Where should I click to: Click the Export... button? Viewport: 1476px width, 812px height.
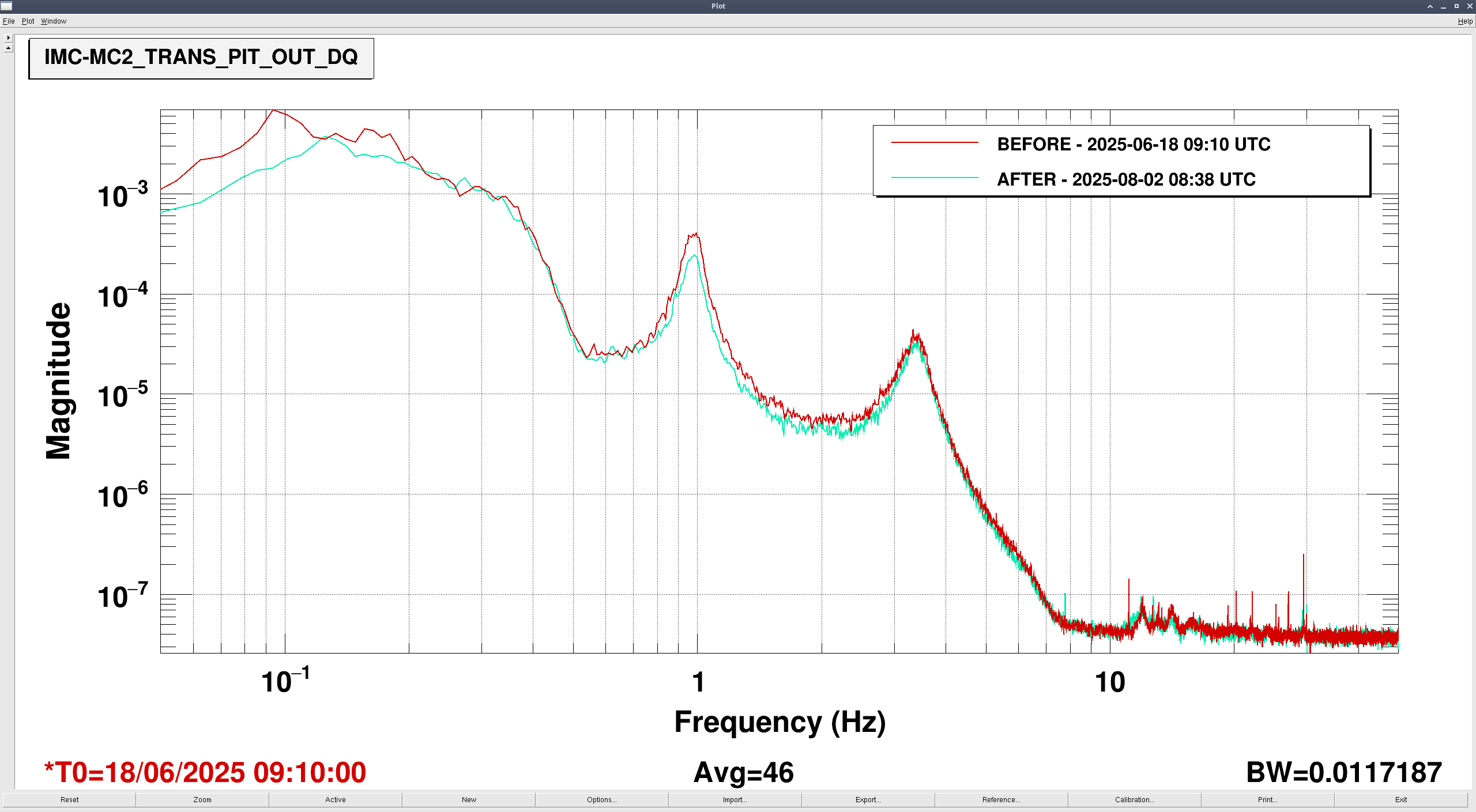click(868, 799)
